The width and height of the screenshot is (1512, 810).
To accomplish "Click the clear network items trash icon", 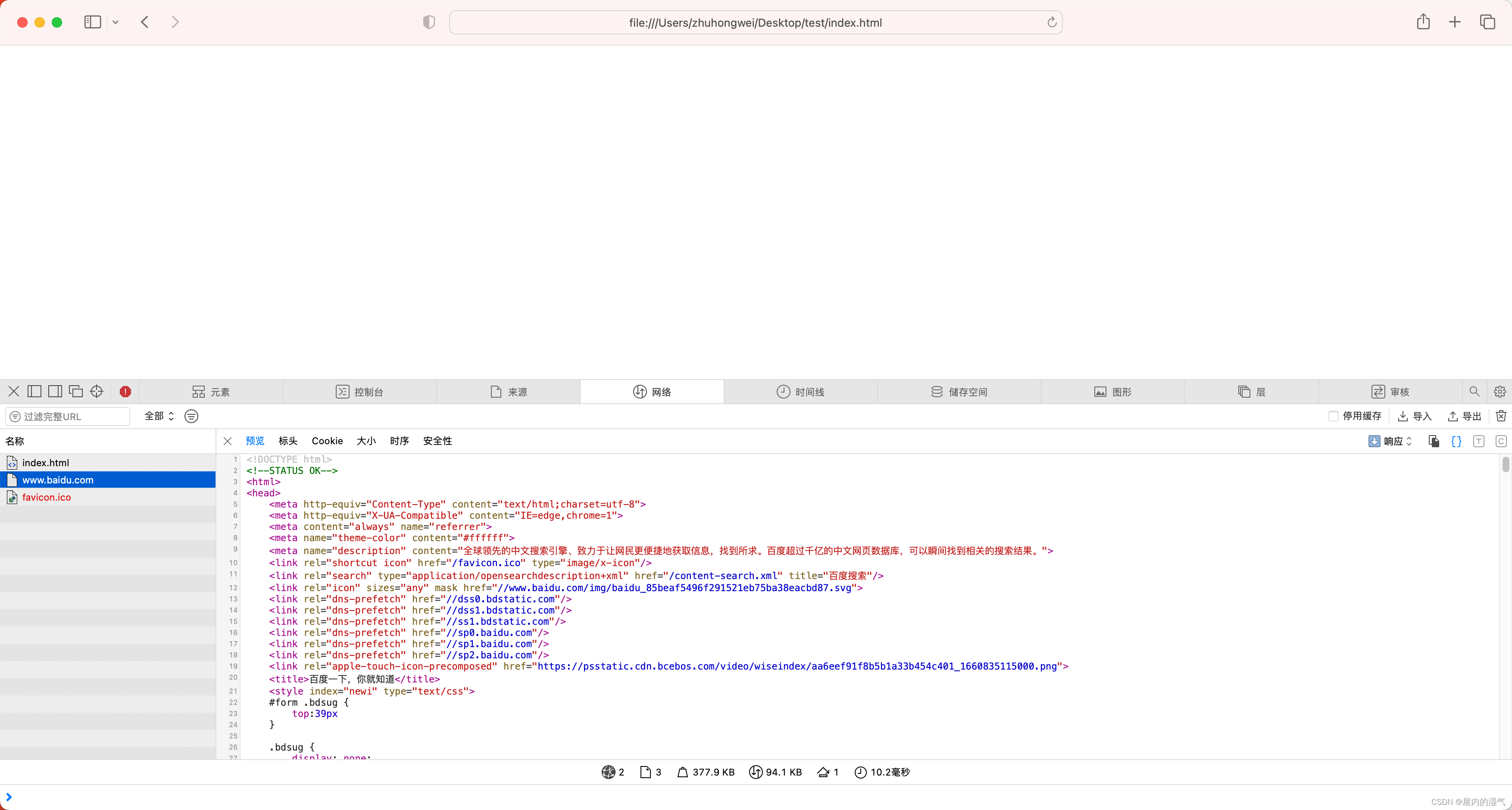I will tap(1501, 416).
